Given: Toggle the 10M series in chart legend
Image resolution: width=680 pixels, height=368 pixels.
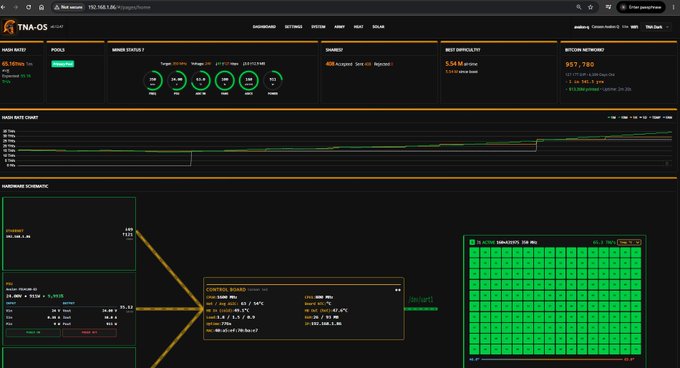Looking at the screenshot, I should point(623,117).
